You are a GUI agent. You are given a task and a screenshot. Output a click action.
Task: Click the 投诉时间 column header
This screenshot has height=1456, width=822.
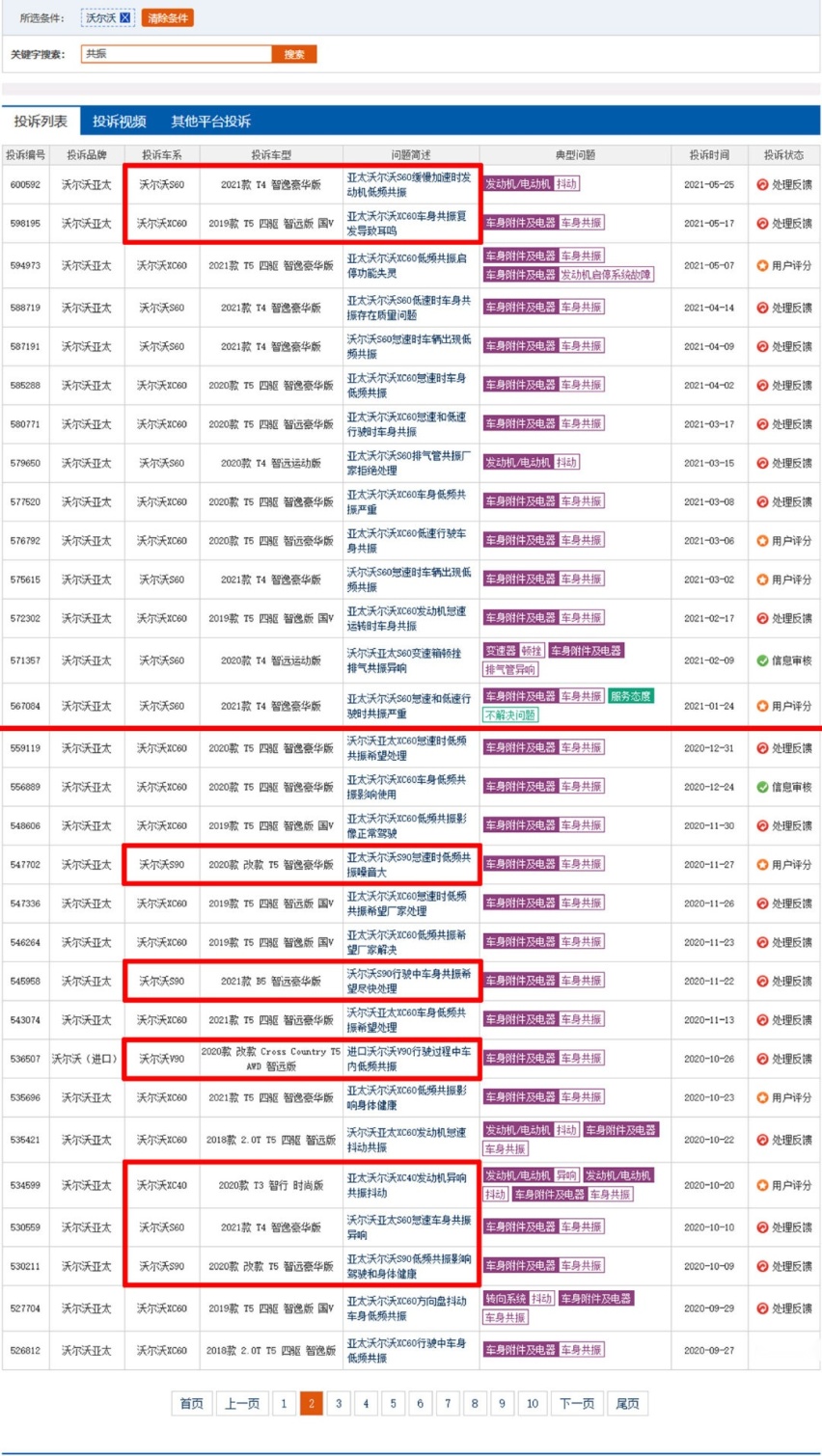[709, 154]
